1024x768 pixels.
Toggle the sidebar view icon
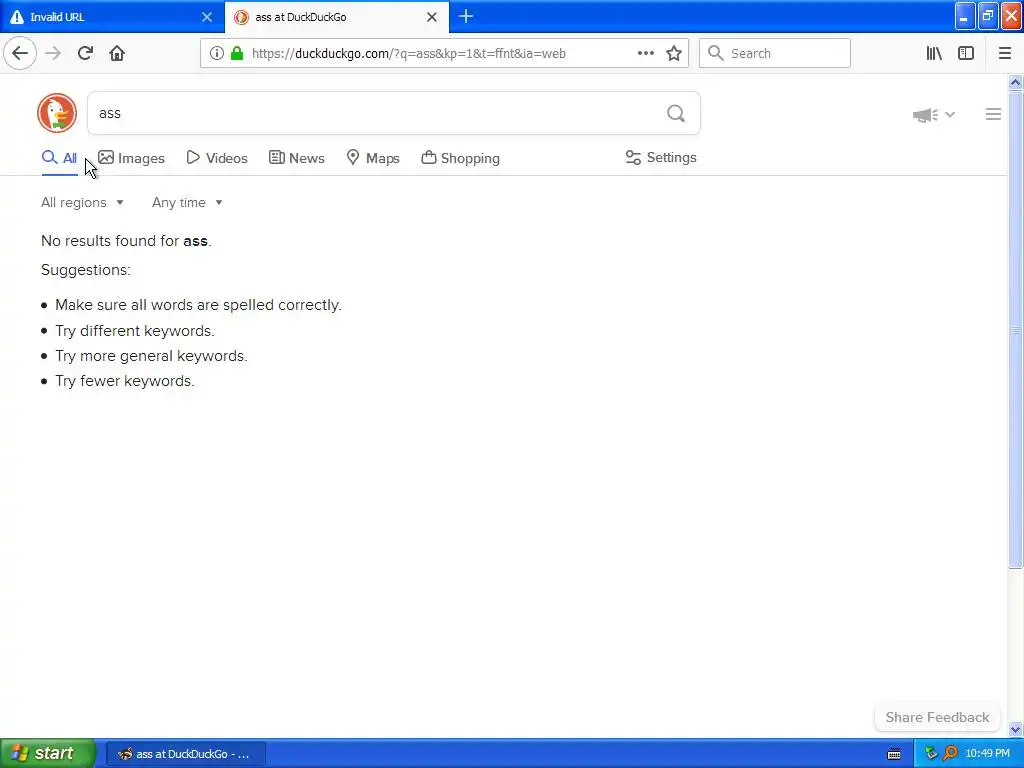coord(966,54)
